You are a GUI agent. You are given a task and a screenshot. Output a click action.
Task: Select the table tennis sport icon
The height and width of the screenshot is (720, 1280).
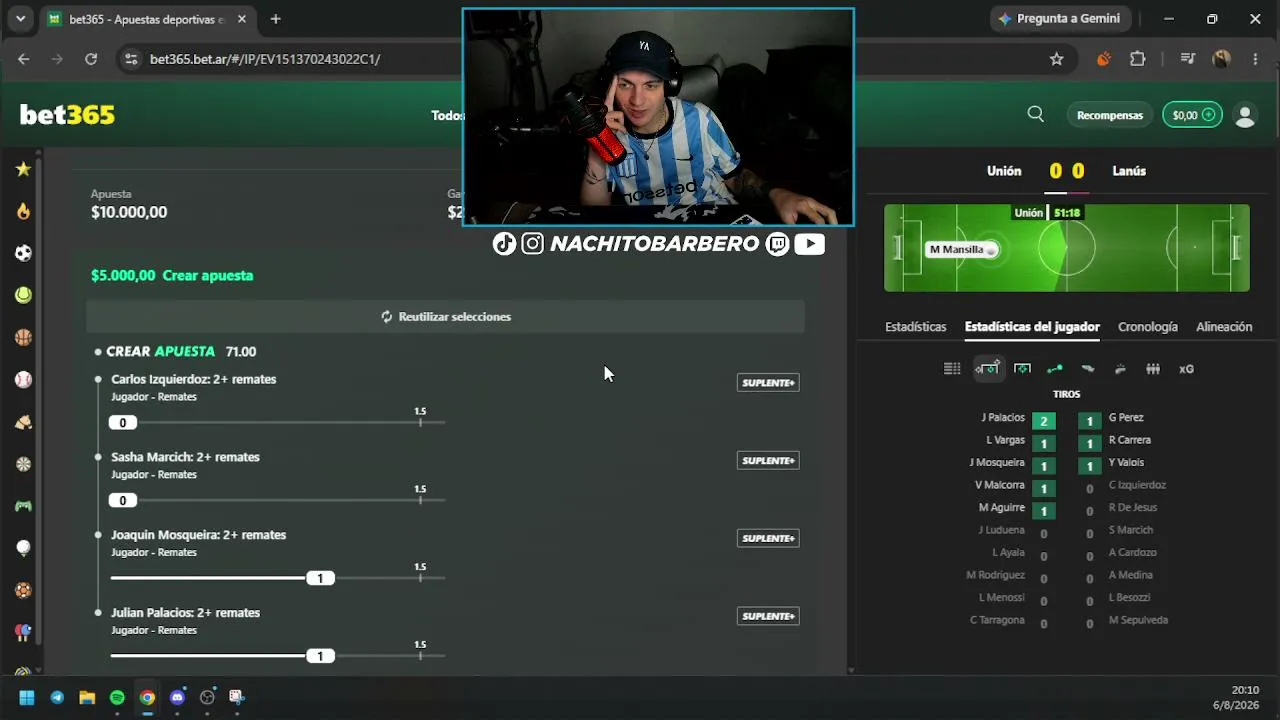point(23,632)
